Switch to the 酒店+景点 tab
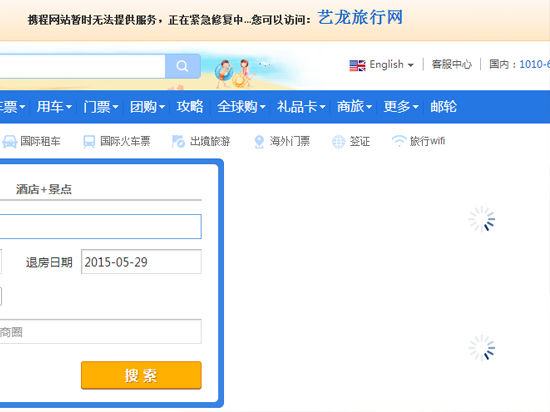Image resolution: width=550 pixels, height=412 pixels. coord(44,189)
